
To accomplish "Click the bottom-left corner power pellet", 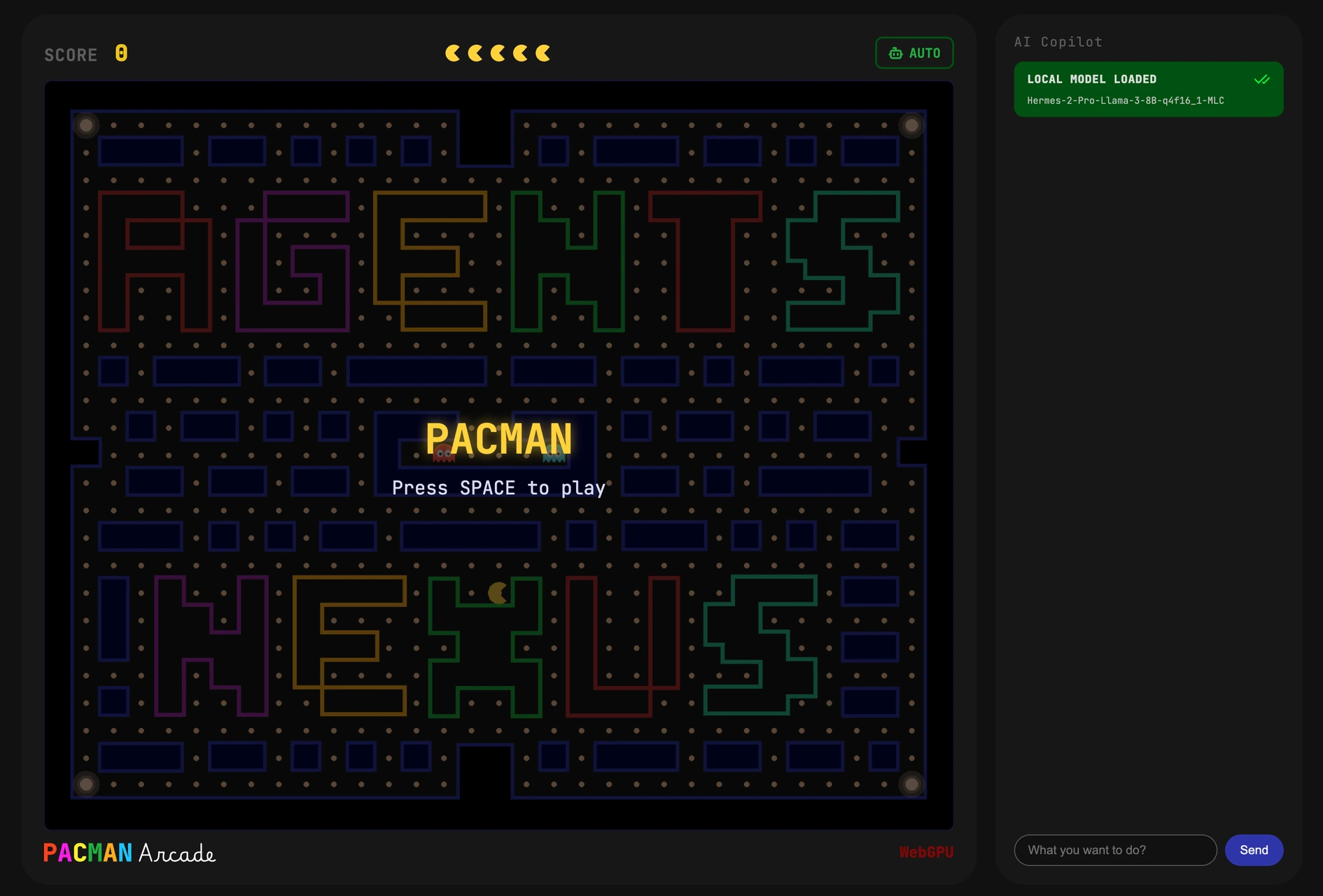I will pos(86,784).
